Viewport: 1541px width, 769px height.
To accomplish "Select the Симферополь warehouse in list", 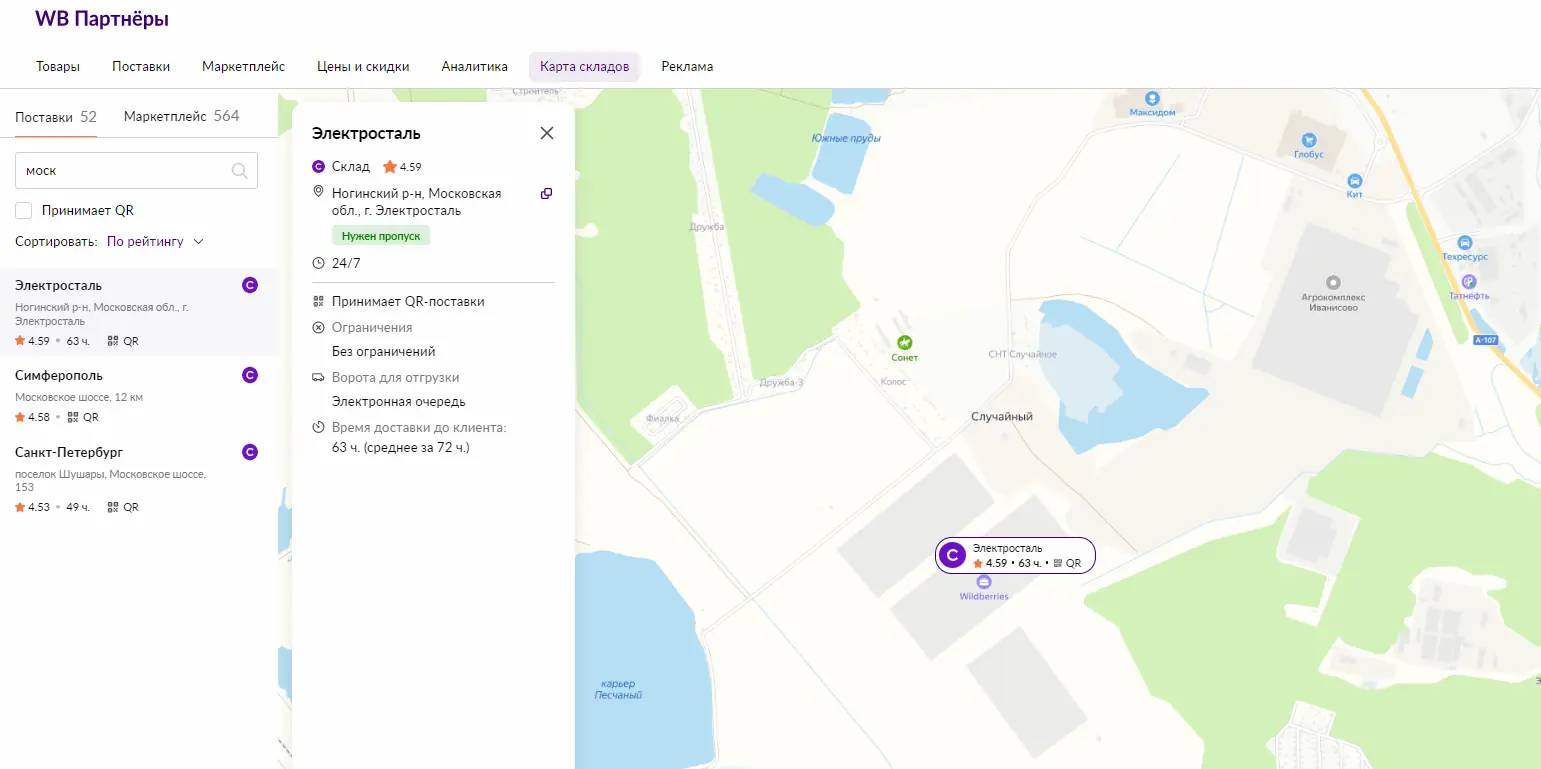I will (138, 395).
